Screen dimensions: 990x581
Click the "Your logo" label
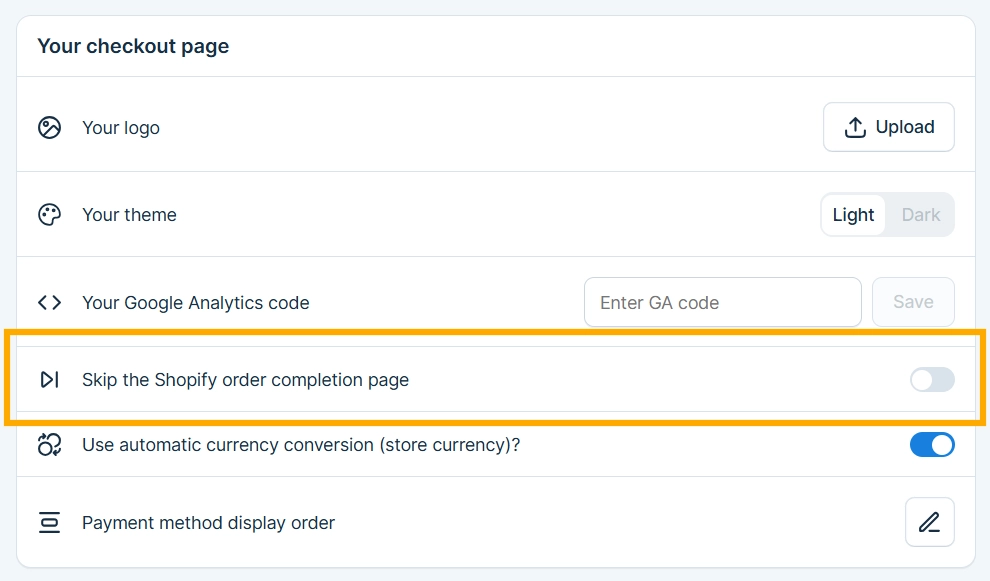pyautogui.click(x=121, y=128)
